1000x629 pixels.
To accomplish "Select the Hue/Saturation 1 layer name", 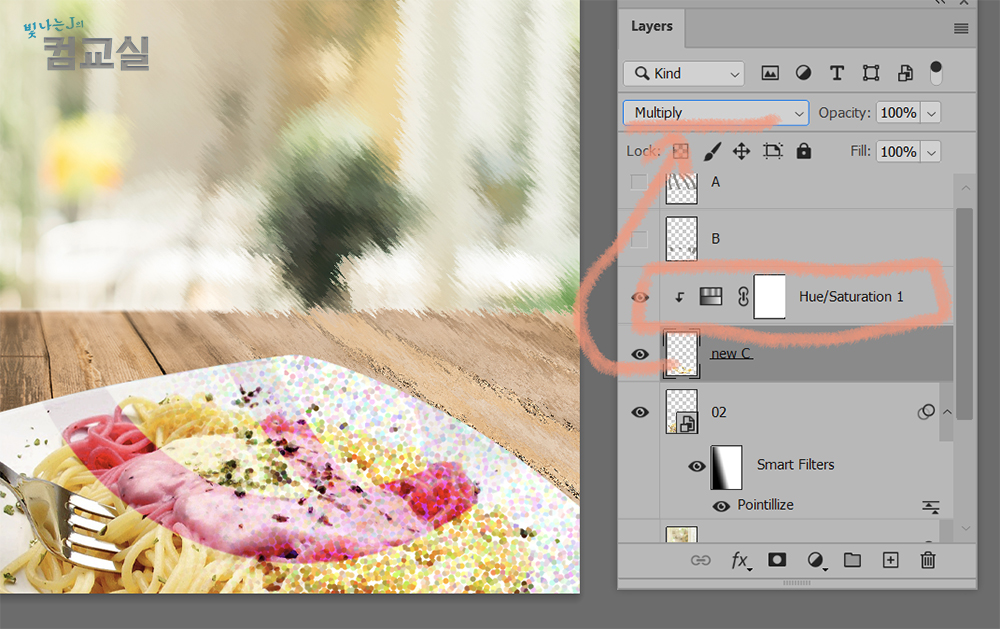I will pyautogui.click(x=851, y=297).
